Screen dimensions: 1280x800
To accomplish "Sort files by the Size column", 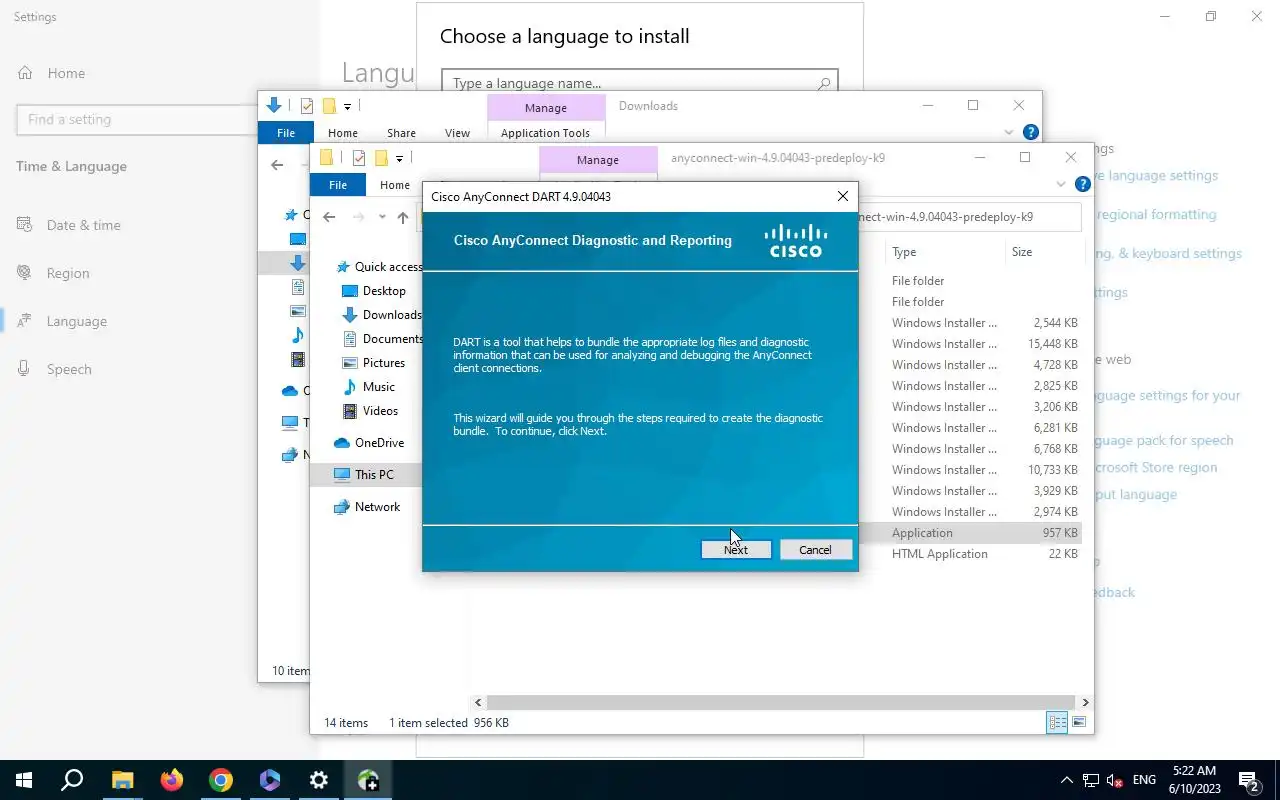I will [1043, 252].
